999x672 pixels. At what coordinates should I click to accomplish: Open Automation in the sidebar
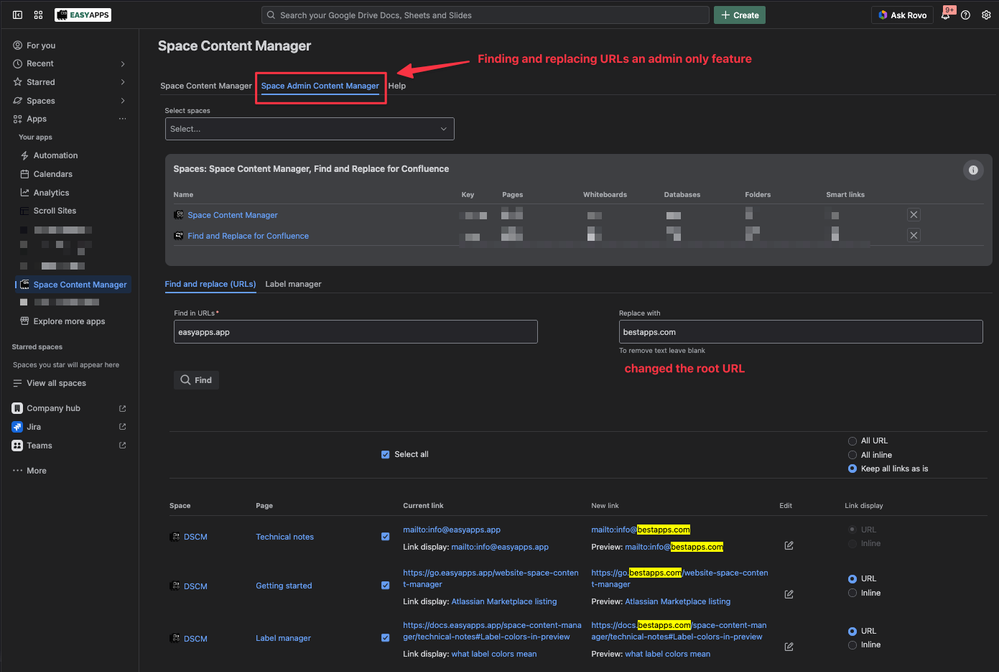coord(55,156)
